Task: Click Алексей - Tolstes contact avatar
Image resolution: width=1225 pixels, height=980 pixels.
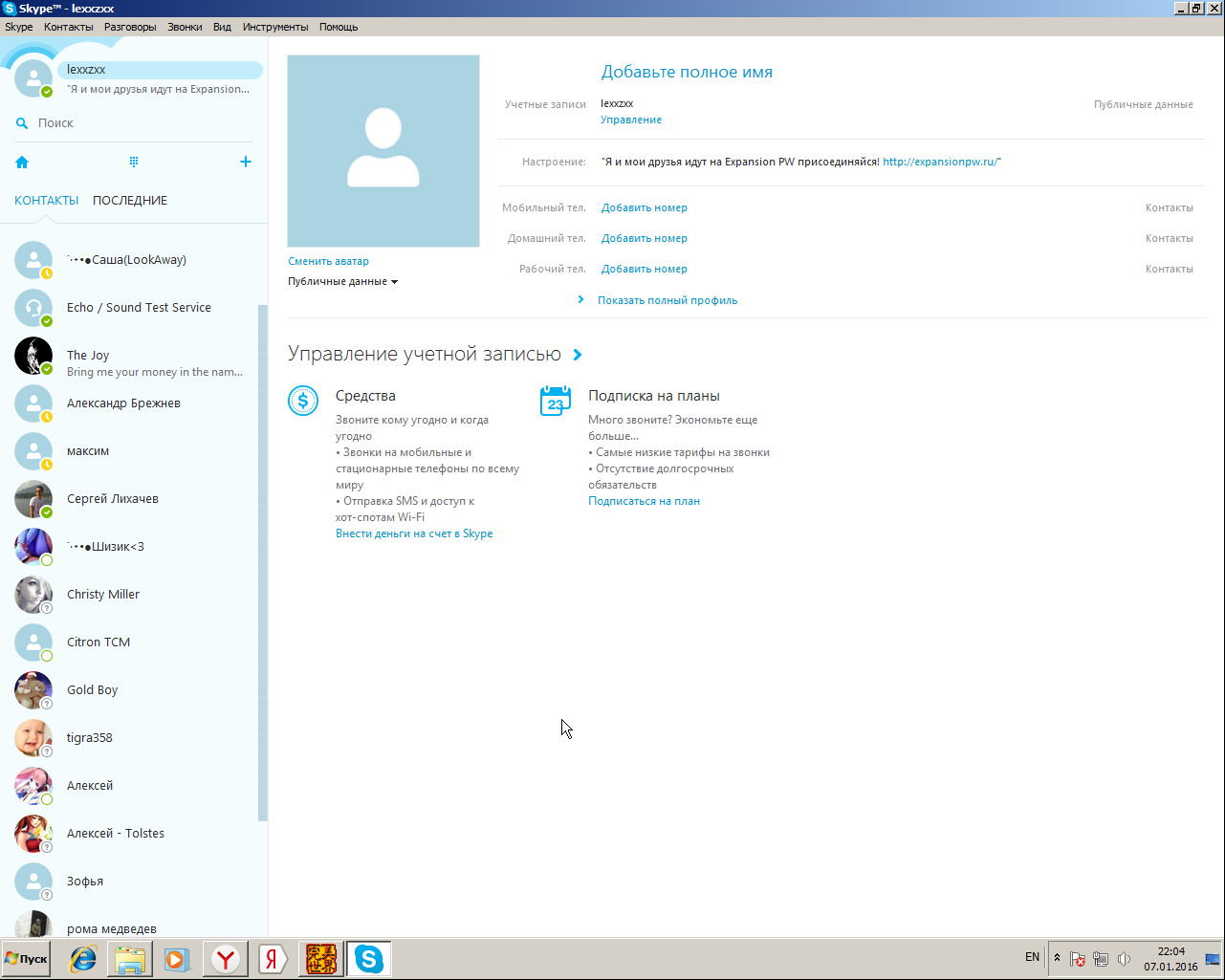Action: pos(33,834)
